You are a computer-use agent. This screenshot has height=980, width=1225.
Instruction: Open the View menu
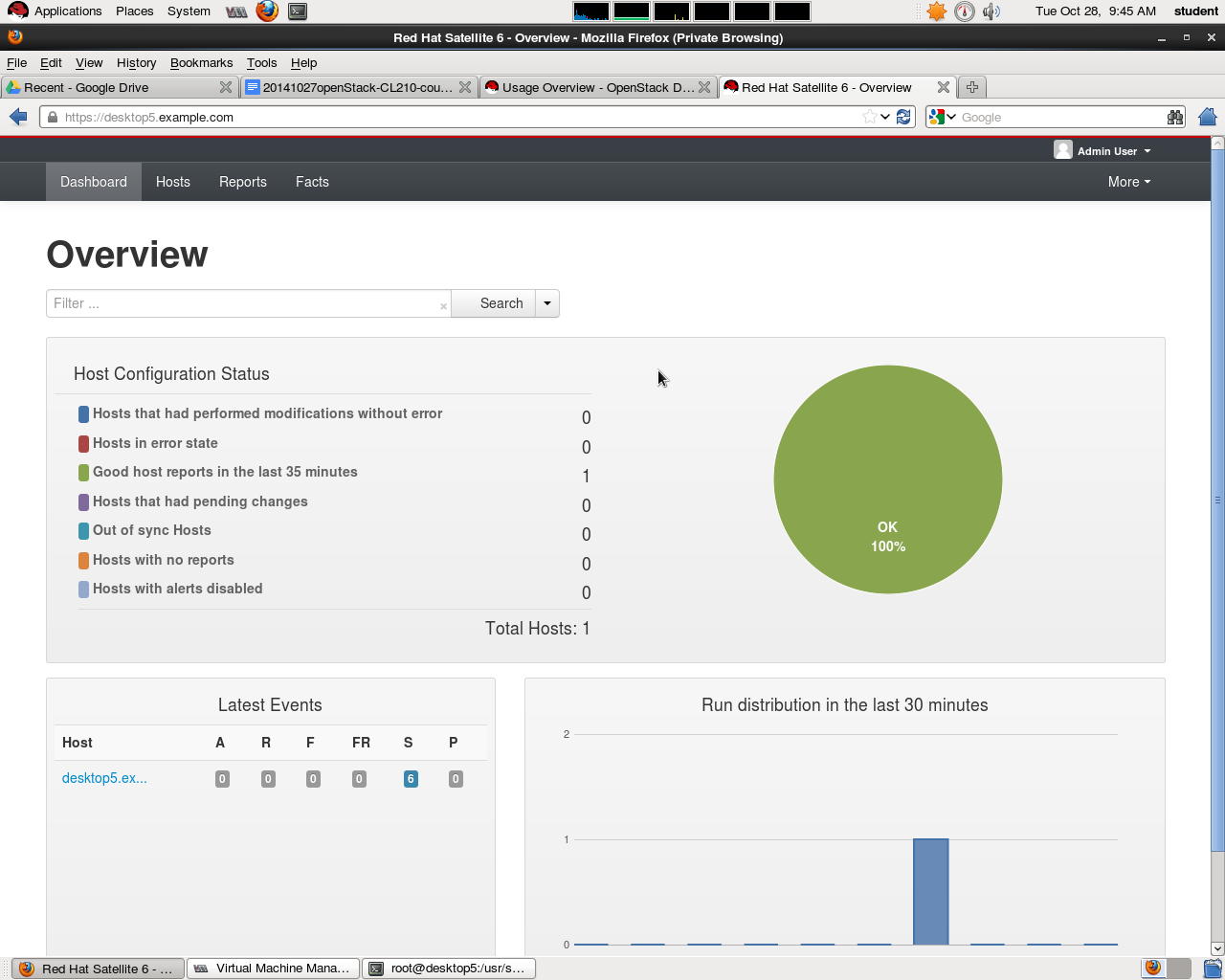tap(89, 63)
